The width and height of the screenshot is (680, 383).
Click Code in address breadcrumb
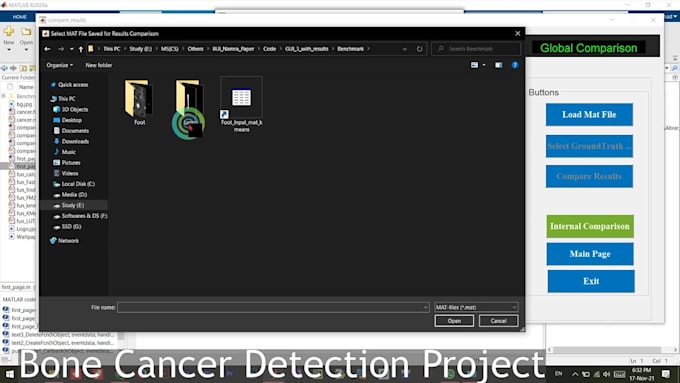pos(269,49)
